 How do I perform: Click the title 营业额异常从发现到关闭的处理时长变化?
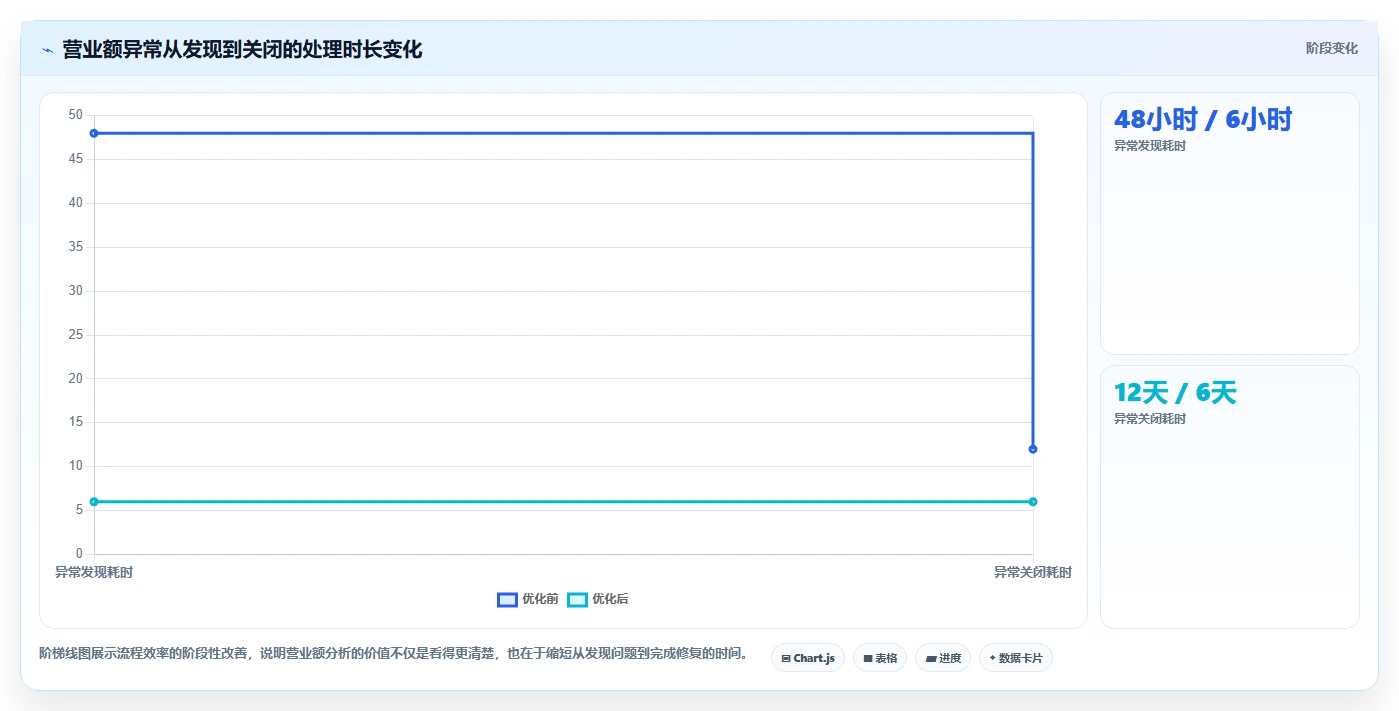point(242,50)
